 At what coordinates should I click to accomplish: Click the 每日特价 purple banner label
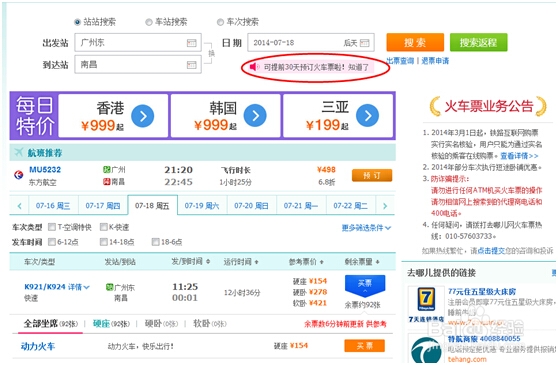tap(35, 116)
